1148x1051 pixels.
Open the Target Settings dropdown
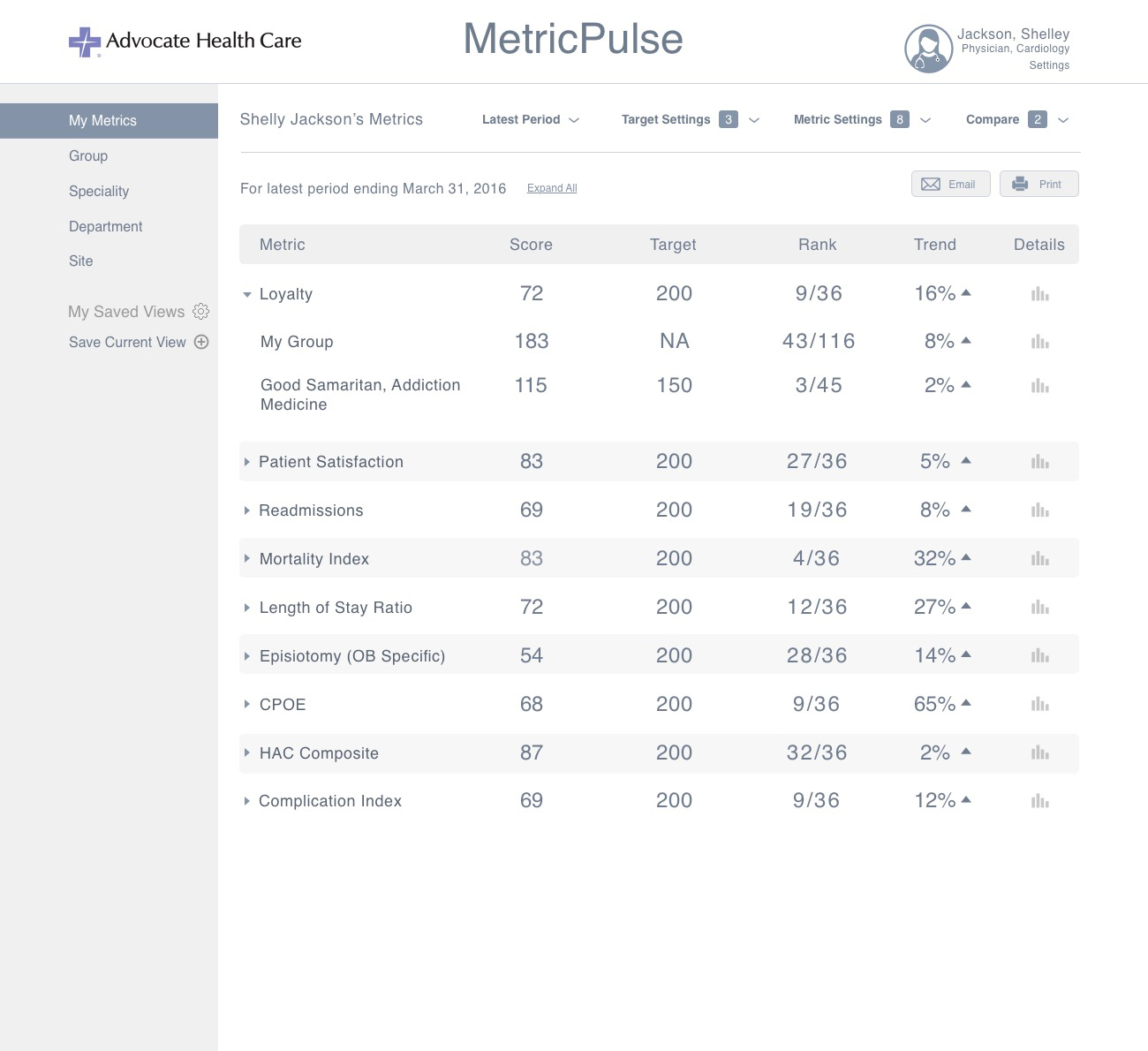pos(690,120)
